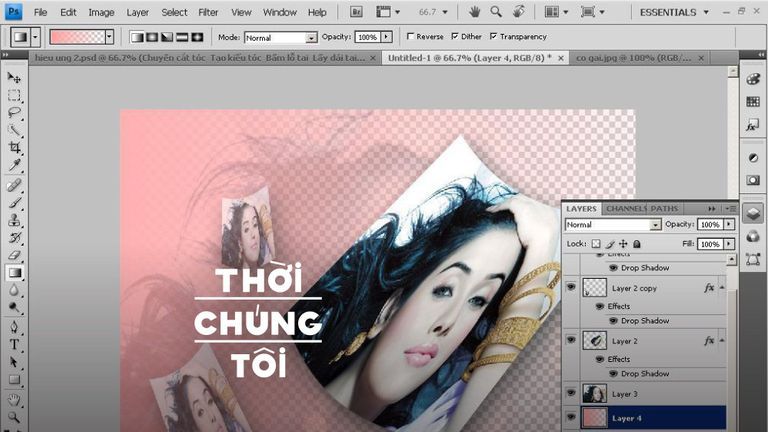The width and height of the screenshot is (768, 432).
Task: Click the Rotate View tool in application bar
Action: 518,12
